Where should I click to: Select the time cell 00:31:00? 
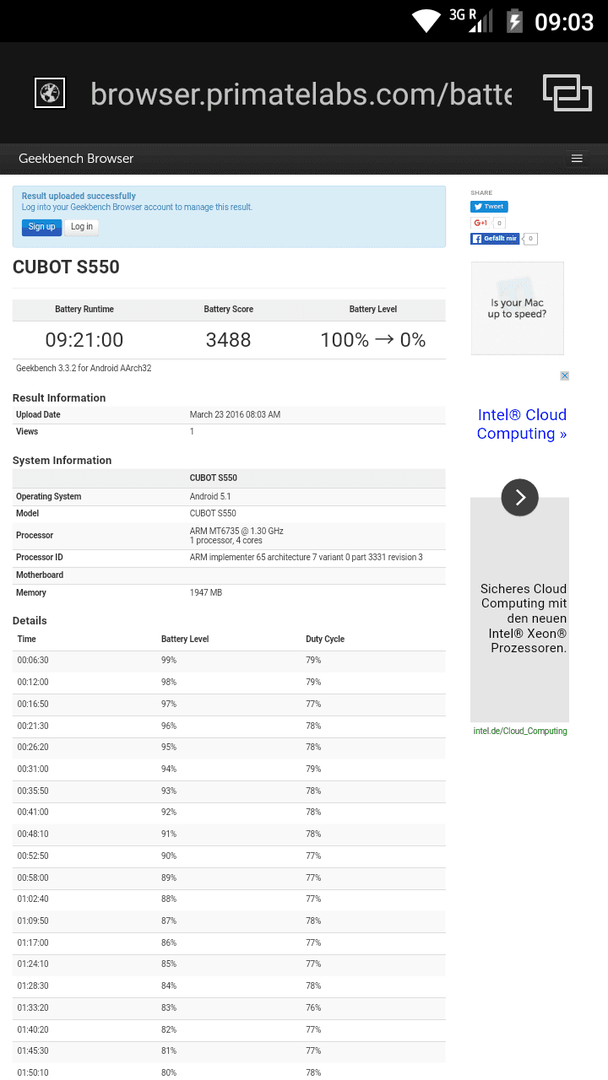pos(33,769)
